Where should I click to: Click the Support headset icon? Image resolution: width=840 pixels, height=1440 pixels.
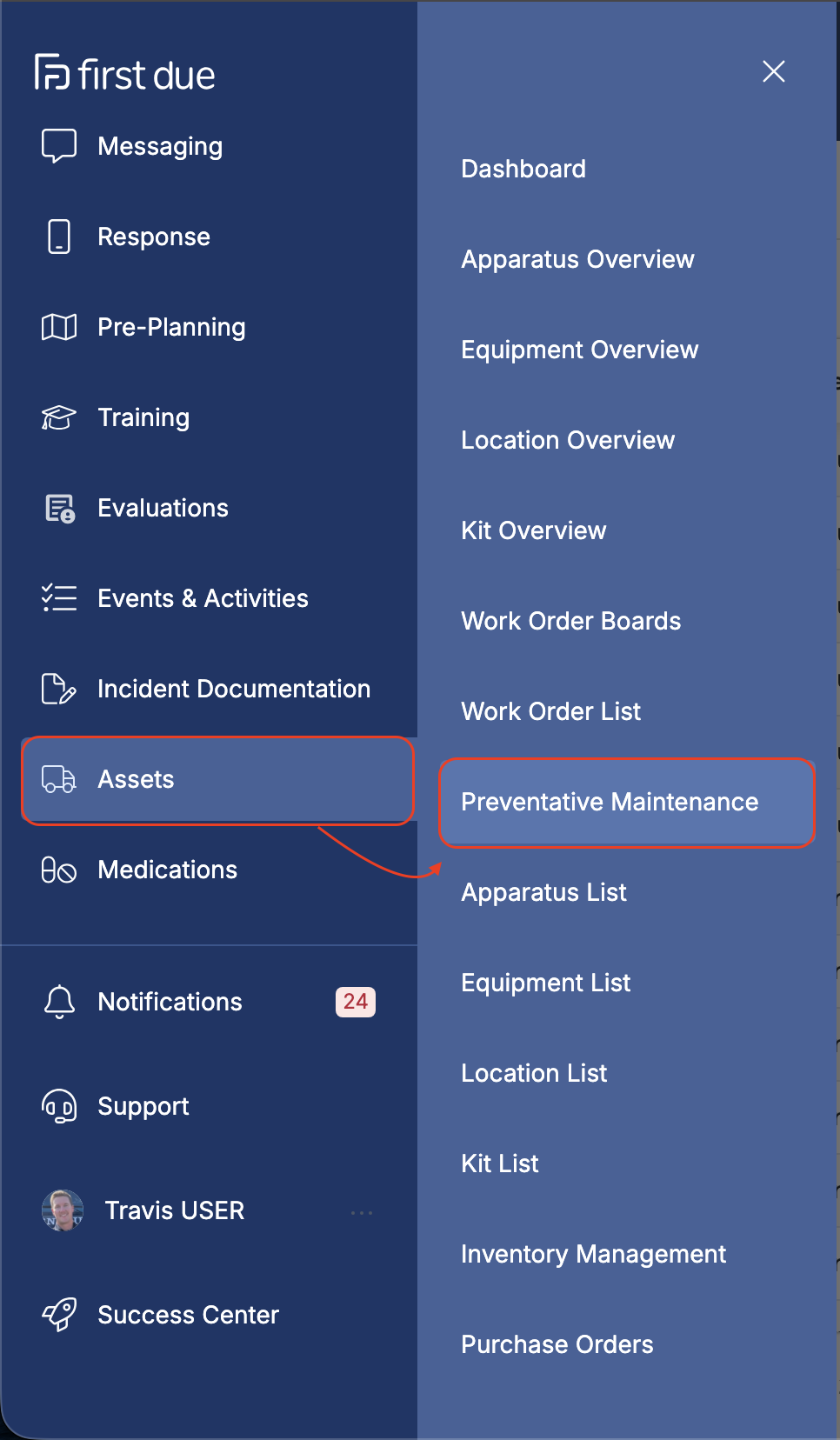(x=59, y=1106)
